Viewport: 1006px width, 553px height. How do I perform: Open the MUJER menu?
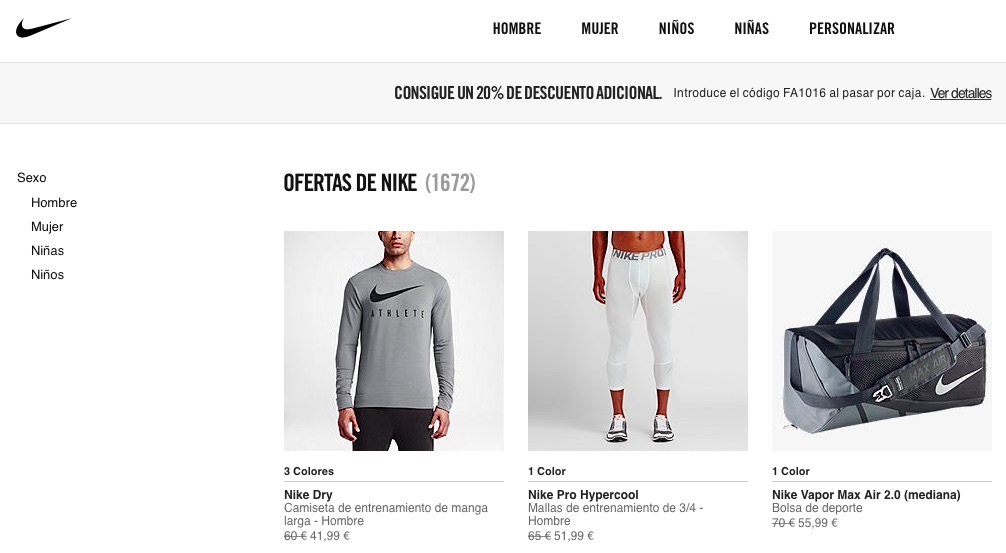[599, 29]
